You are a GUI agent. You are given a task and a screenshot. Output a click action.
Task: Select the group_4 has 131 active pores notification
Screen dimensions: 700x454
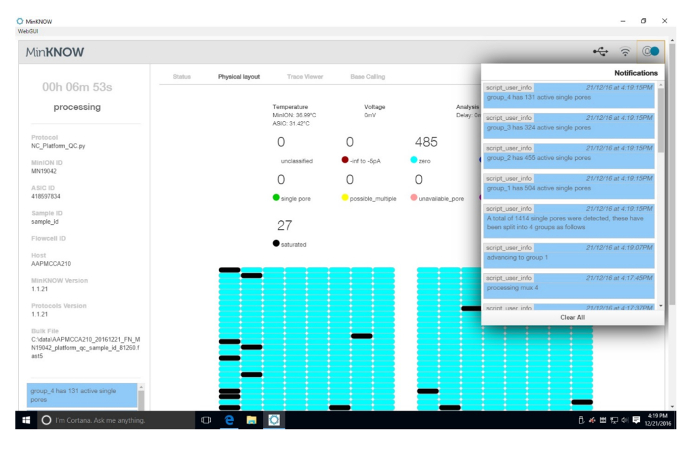pos(569,95)
